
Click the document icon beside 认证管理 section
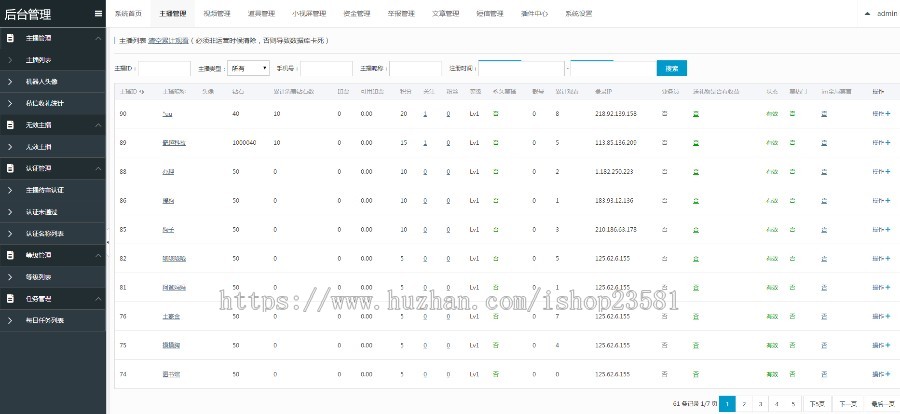tap(10, 168)
